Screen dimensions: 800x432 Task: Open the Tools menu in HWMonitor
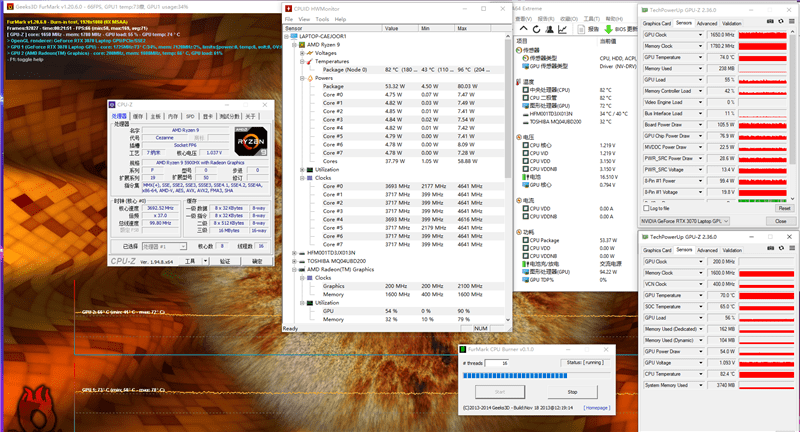[322, 19]
